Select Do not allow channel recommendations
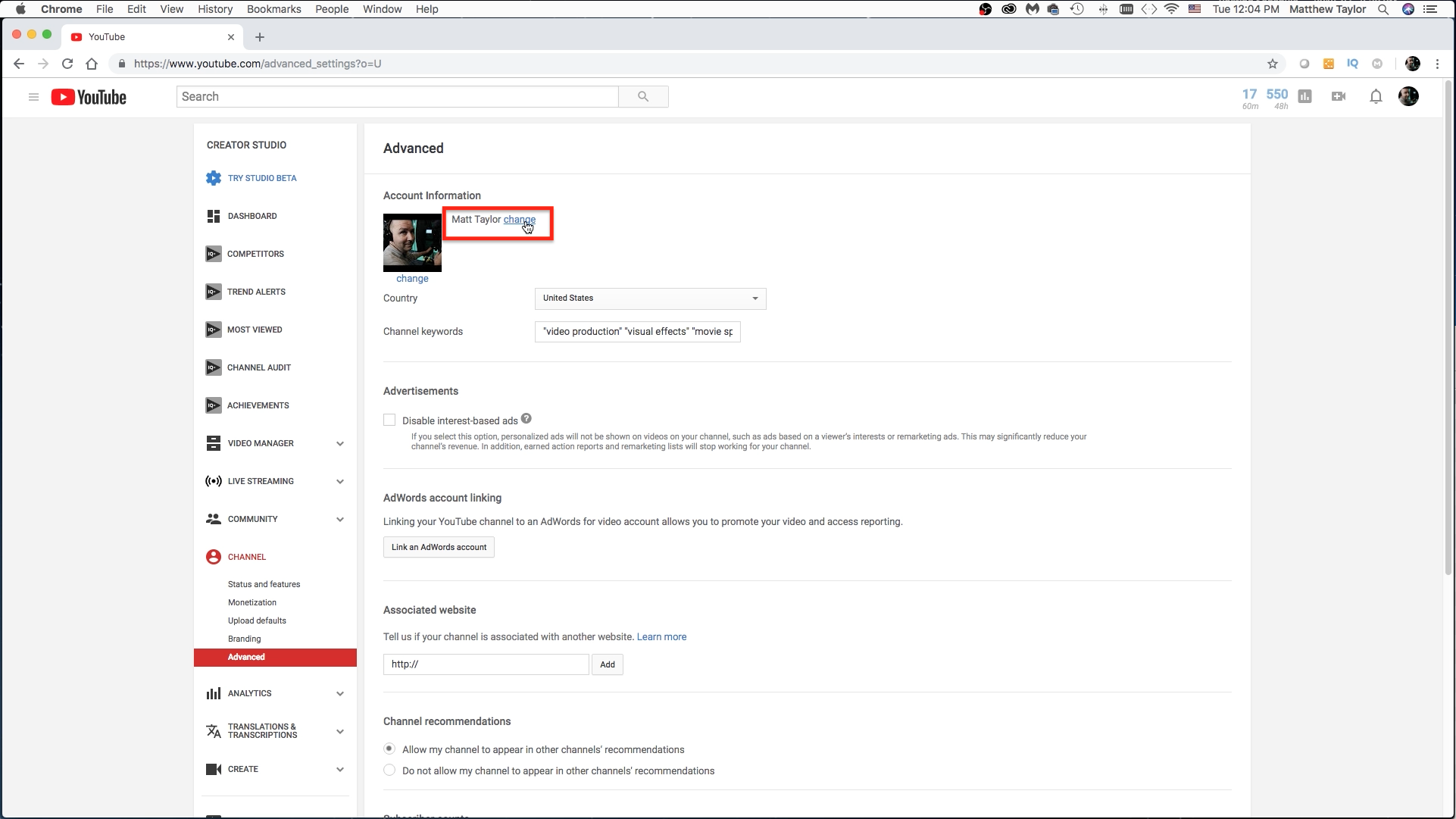 coord(389,771)
